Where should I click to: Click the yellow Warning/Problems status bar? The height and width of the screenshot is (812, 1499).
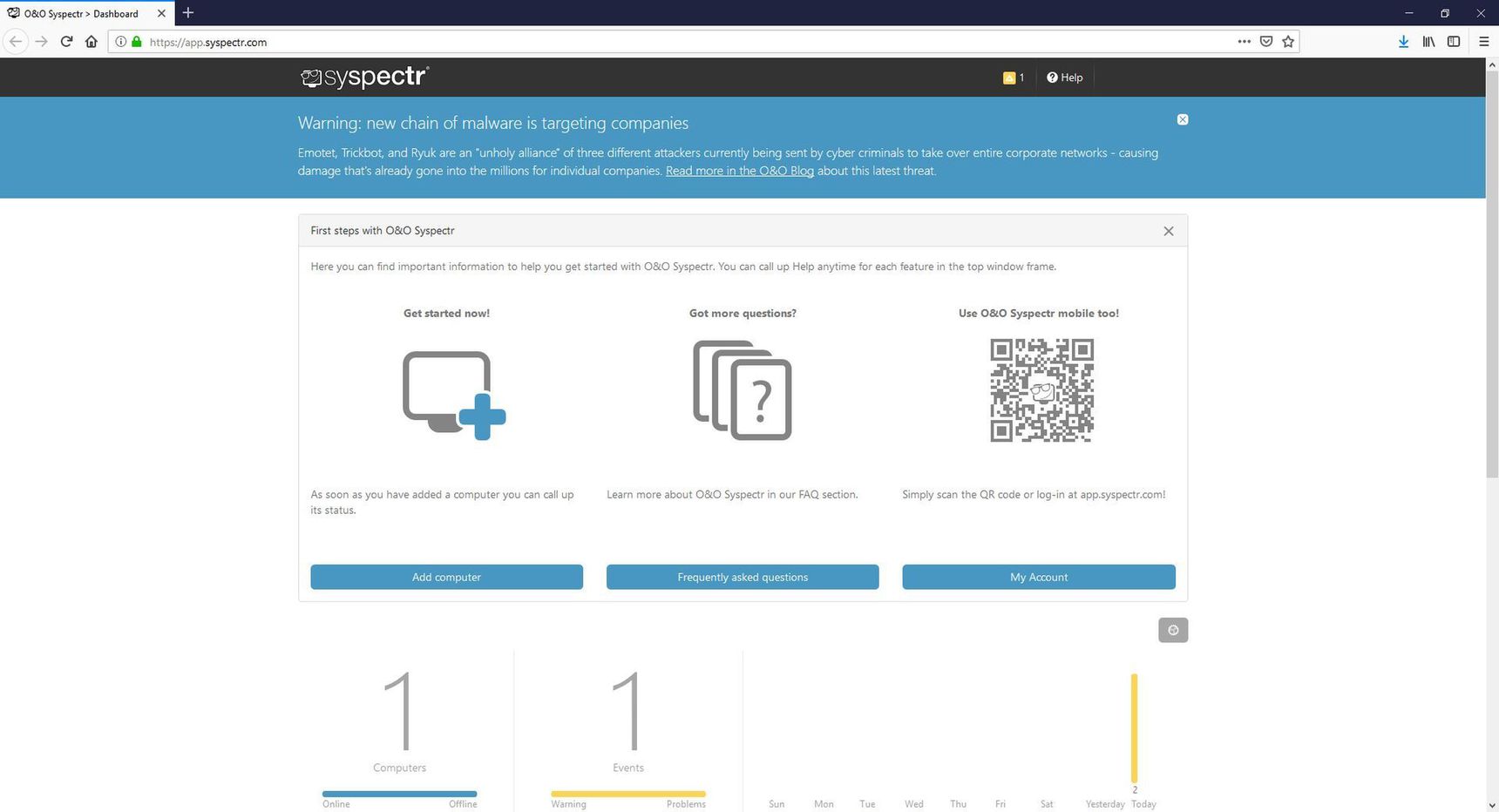pos(627,794)
